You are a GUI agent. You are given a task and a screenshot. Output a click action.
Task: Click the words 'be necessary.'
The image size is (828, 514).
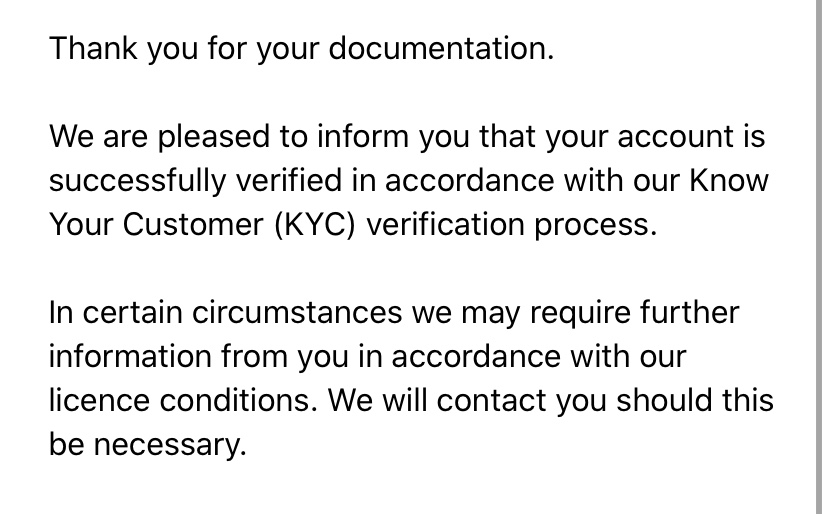point(148,444)
